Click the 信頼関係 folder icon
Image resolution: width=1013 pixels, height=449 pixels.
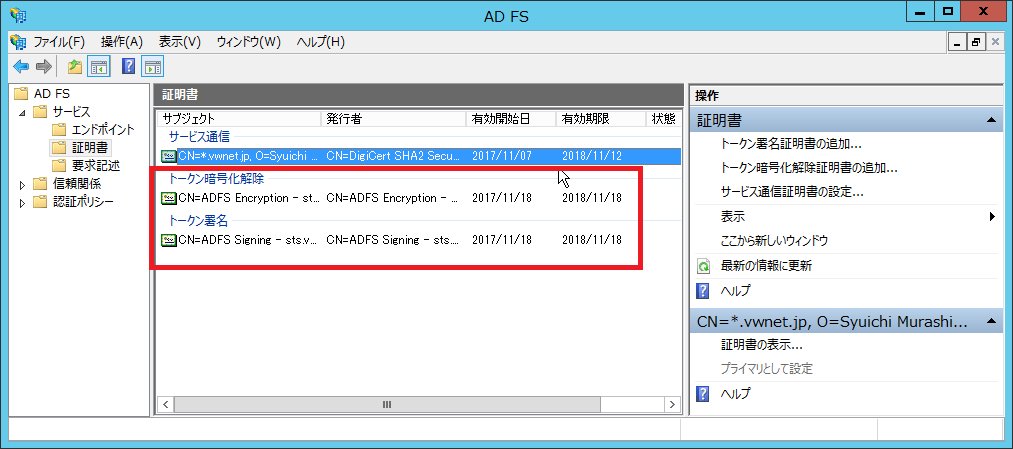click(x=41, y=183)
